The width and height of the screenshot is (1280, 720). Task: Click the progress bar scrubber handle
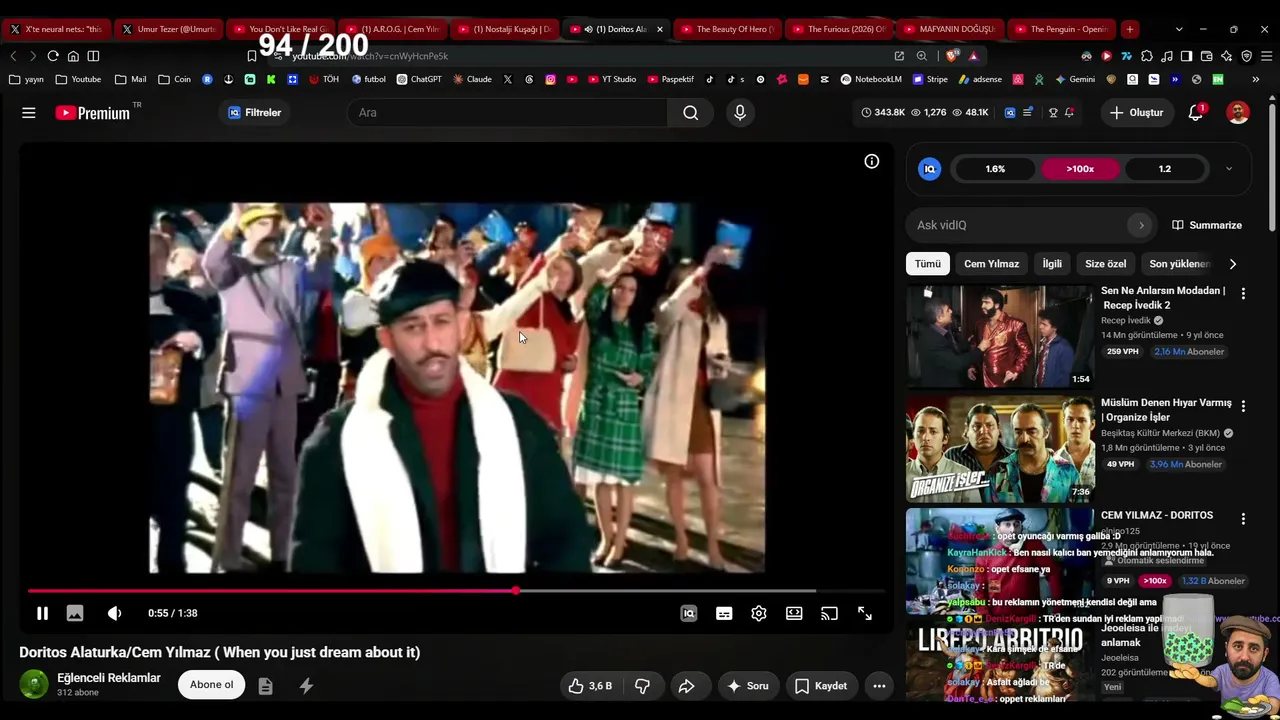[516, 591]
